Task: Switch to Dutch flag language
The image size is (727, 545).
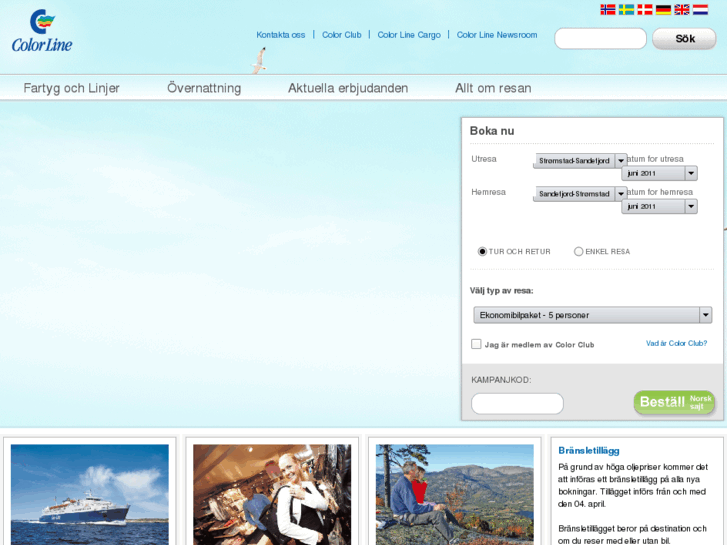Action: pos(700,9)
